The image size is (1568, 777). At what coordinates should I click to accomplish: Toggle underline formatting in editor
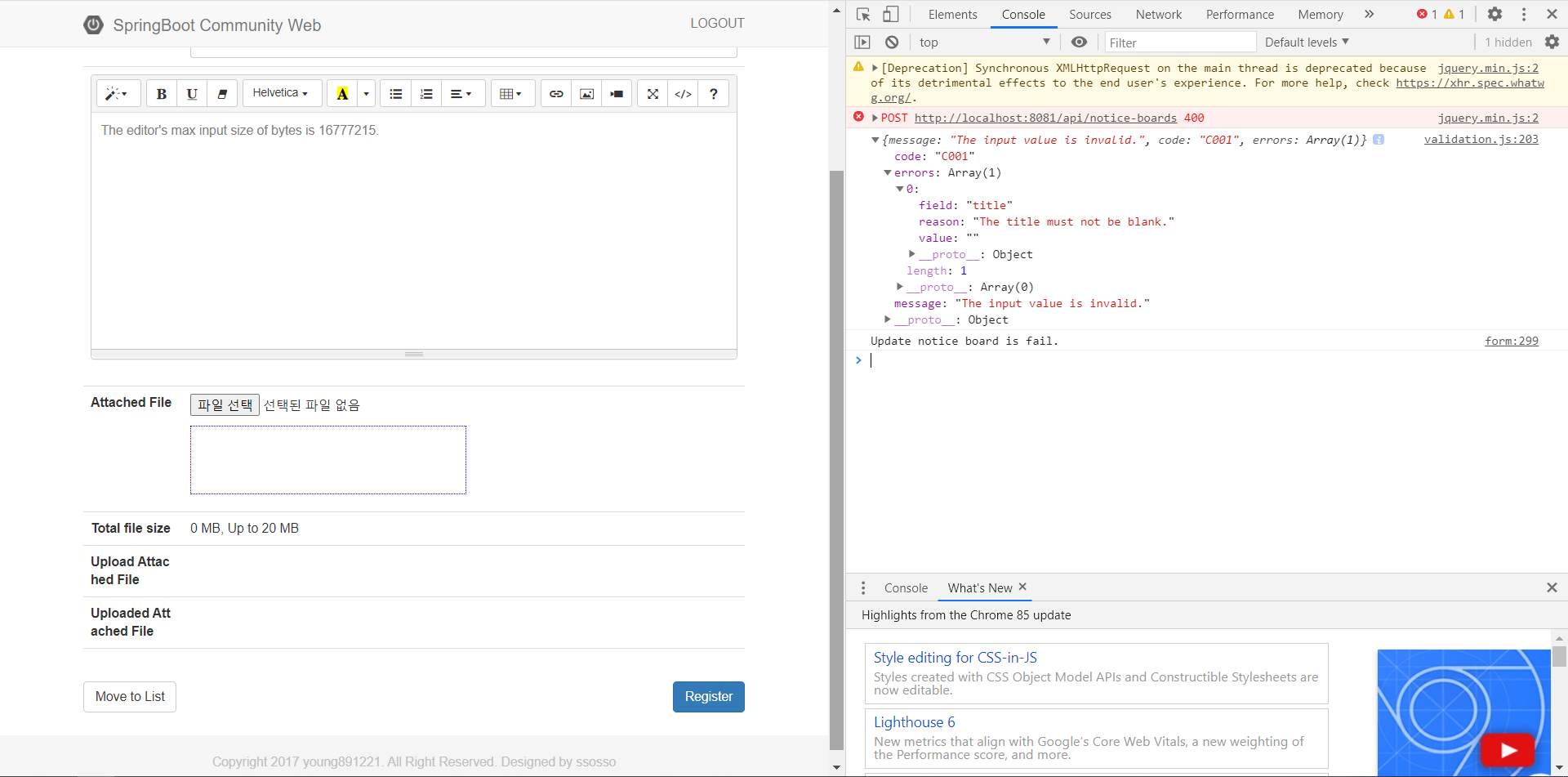[x=192, y=94]
